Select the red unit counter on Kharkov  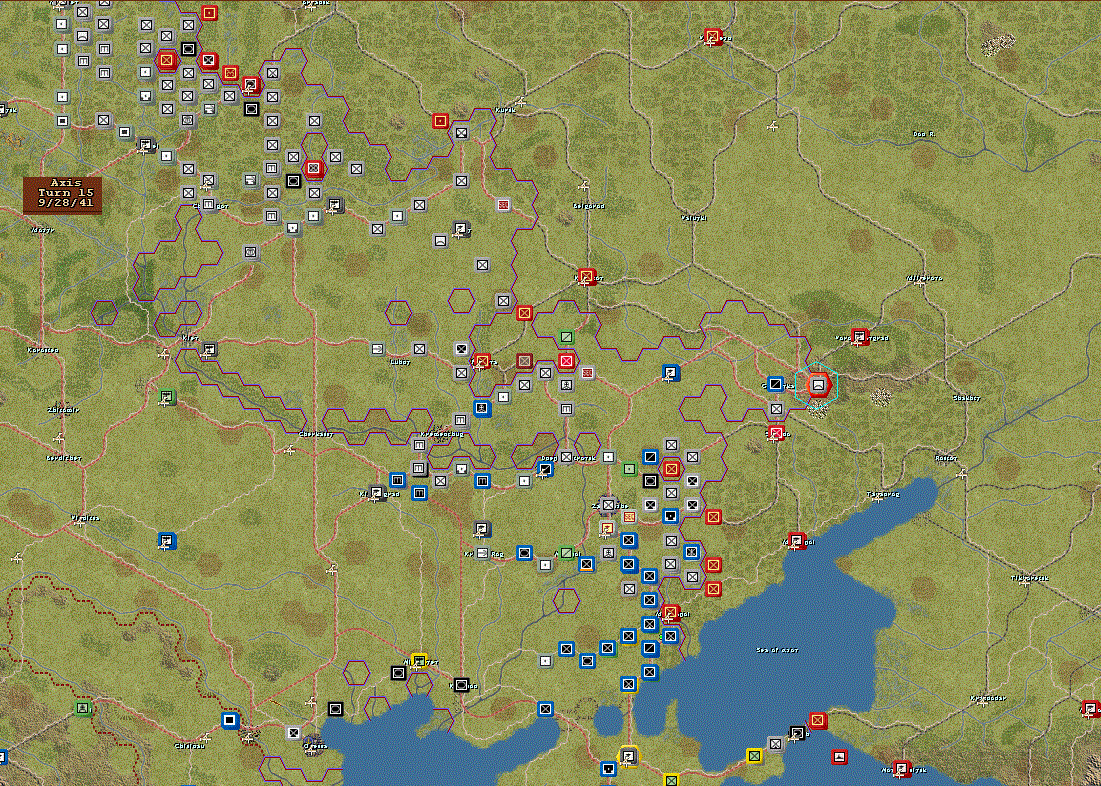[x=587, y=277]
